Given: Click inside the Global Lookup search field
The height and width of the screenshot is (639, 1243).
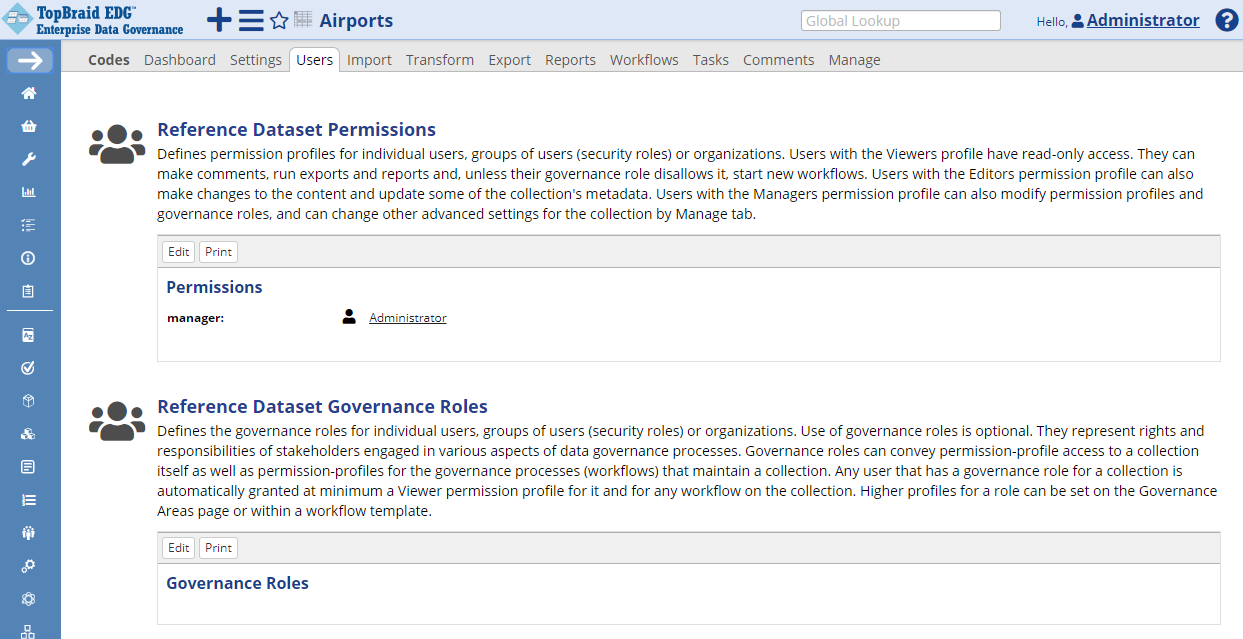Looking at the screenshot, I should pyautogui.click(x=899, y=19).
